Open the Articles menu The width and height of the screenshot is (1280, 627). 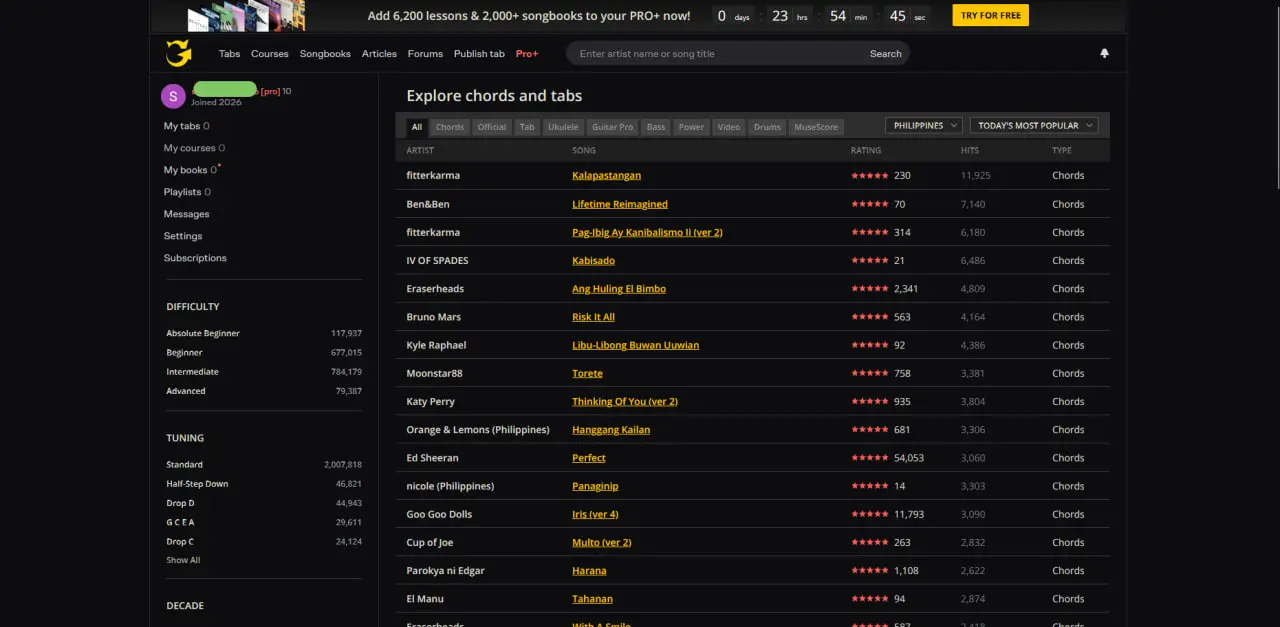click(379, 54)
